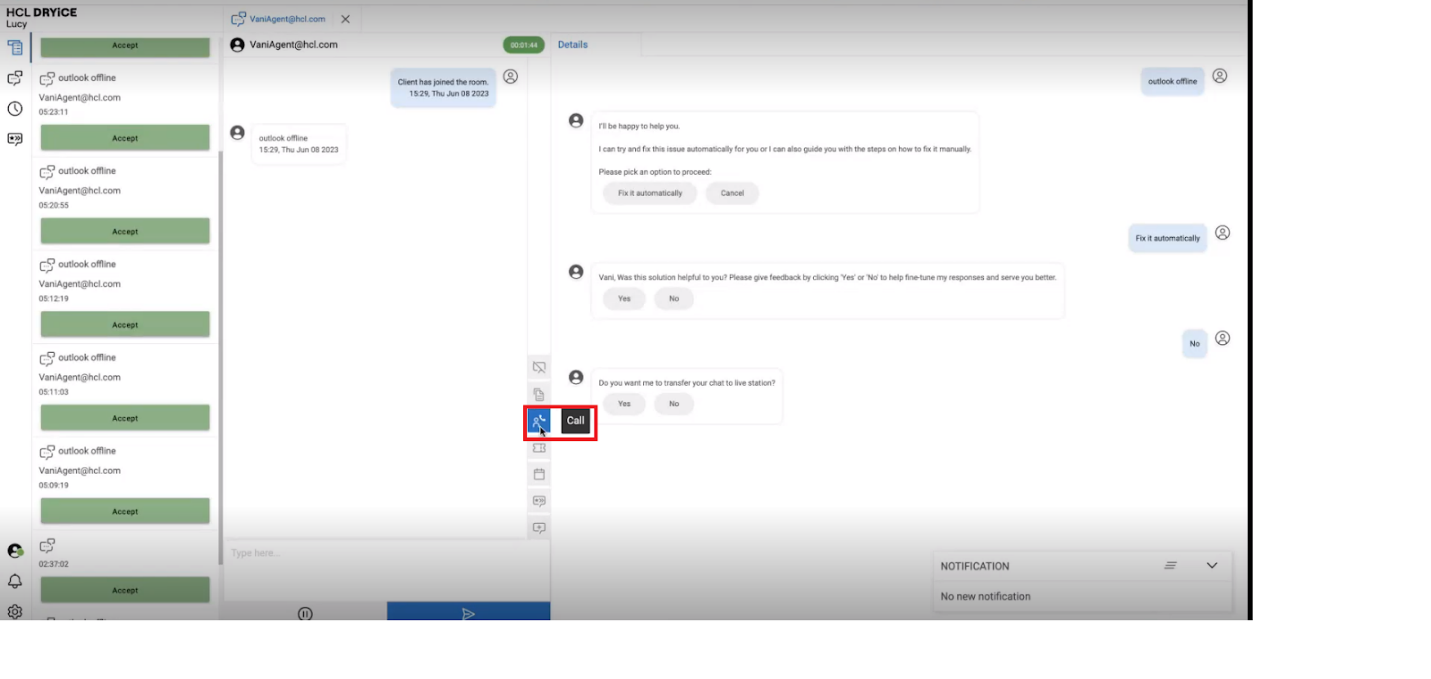Send the message with the blue send button
1431x679 pixels.
pyautogui.click(x=468, y=613)
